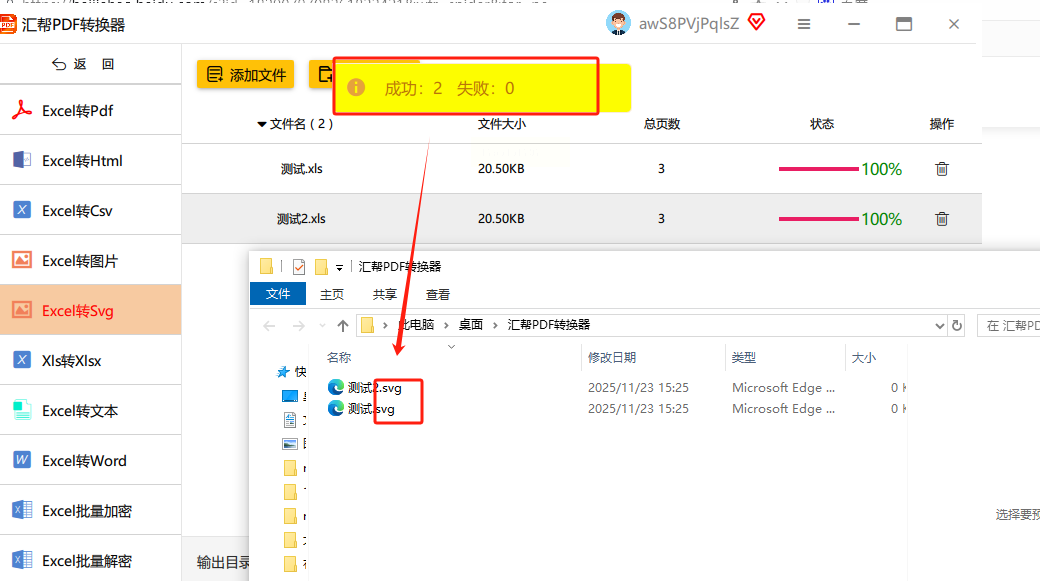Select Excel转Pdf in the sidebar
This screenshot has height=581, width=1040.
[x=90, y=111]
